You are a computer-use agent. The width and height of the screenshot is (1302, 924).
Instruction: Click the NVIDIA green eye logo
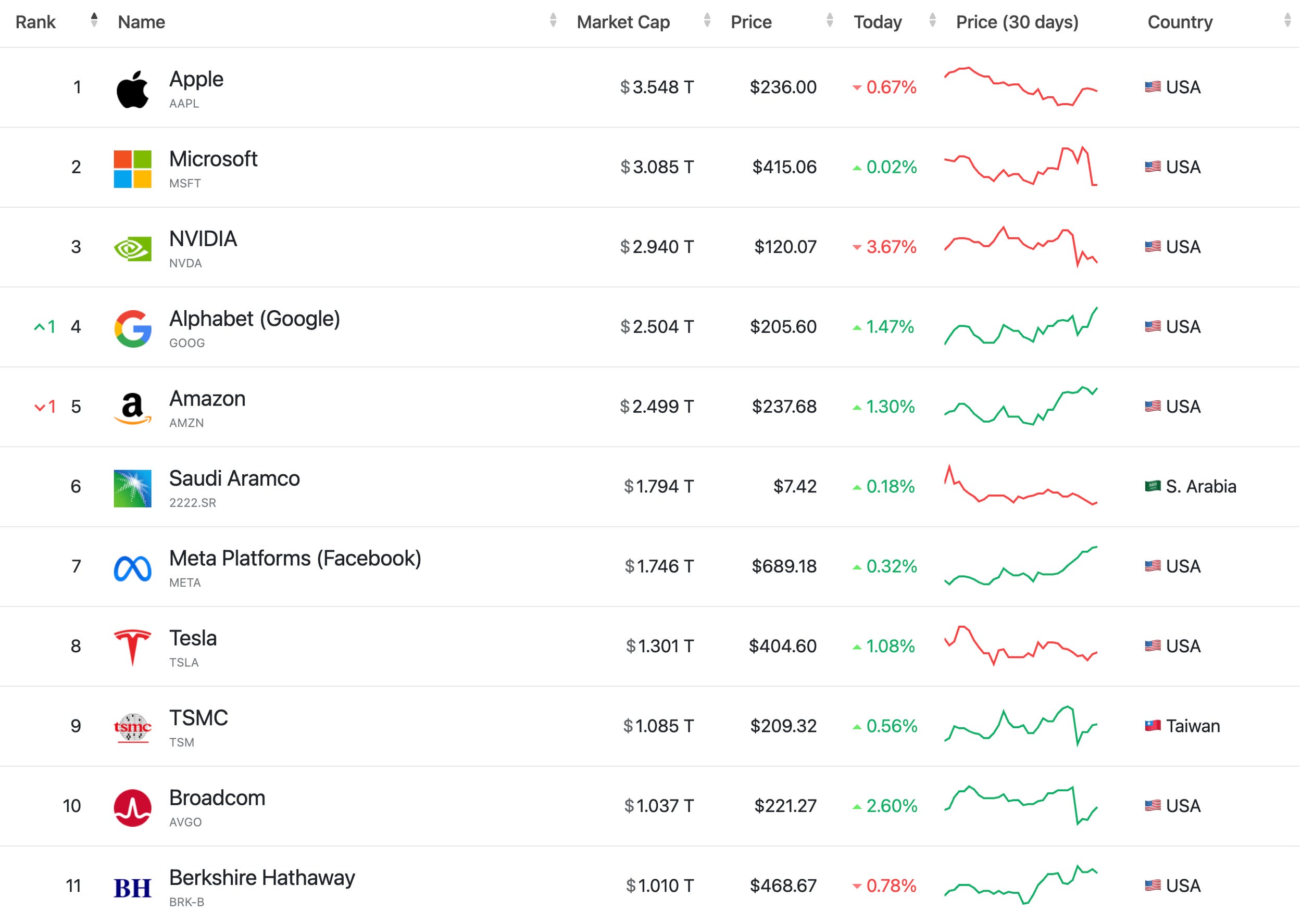[133, 249]
